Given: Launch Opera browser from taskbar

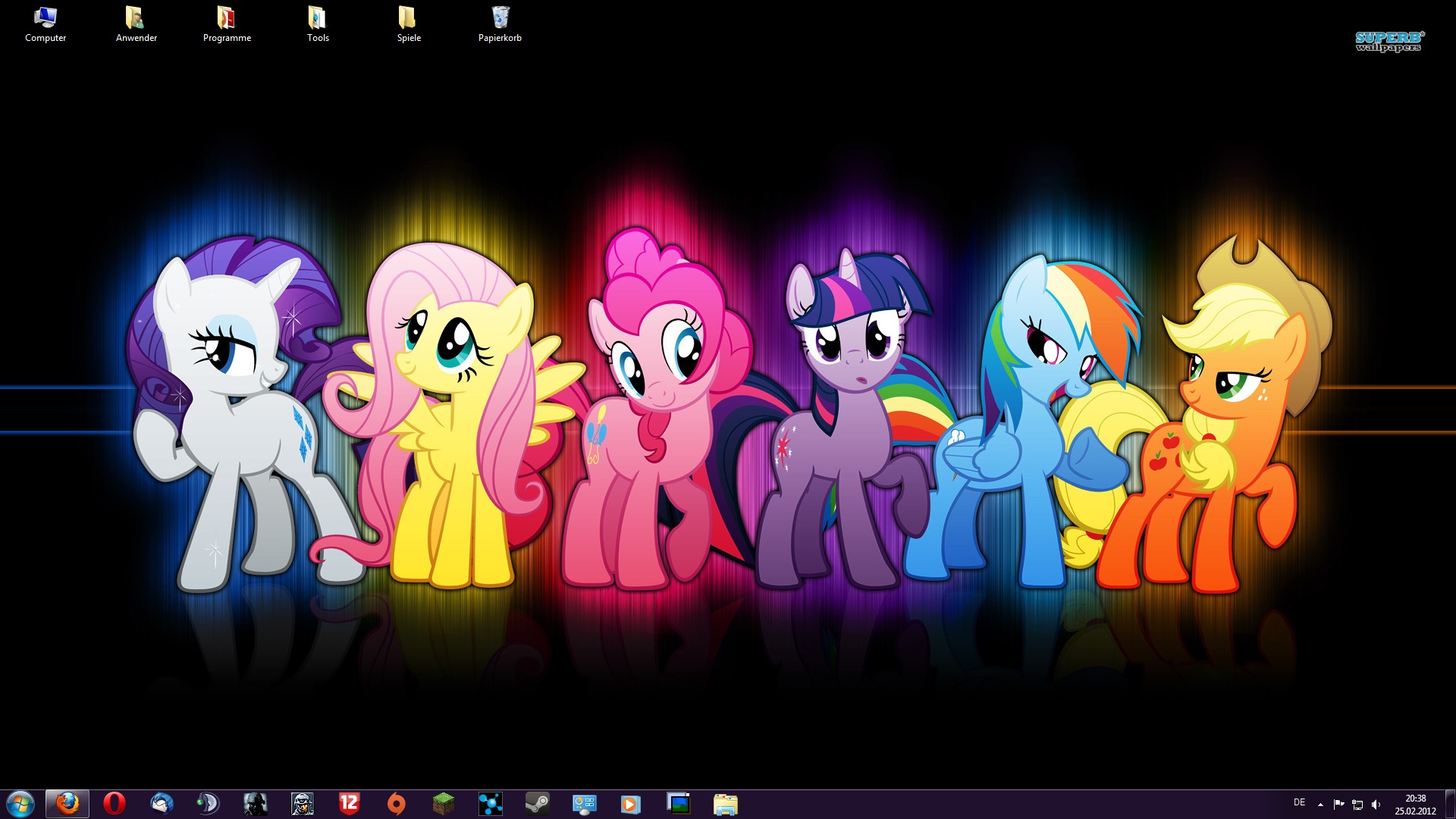Looking at the screenshot, I should [x=115, y=804].
